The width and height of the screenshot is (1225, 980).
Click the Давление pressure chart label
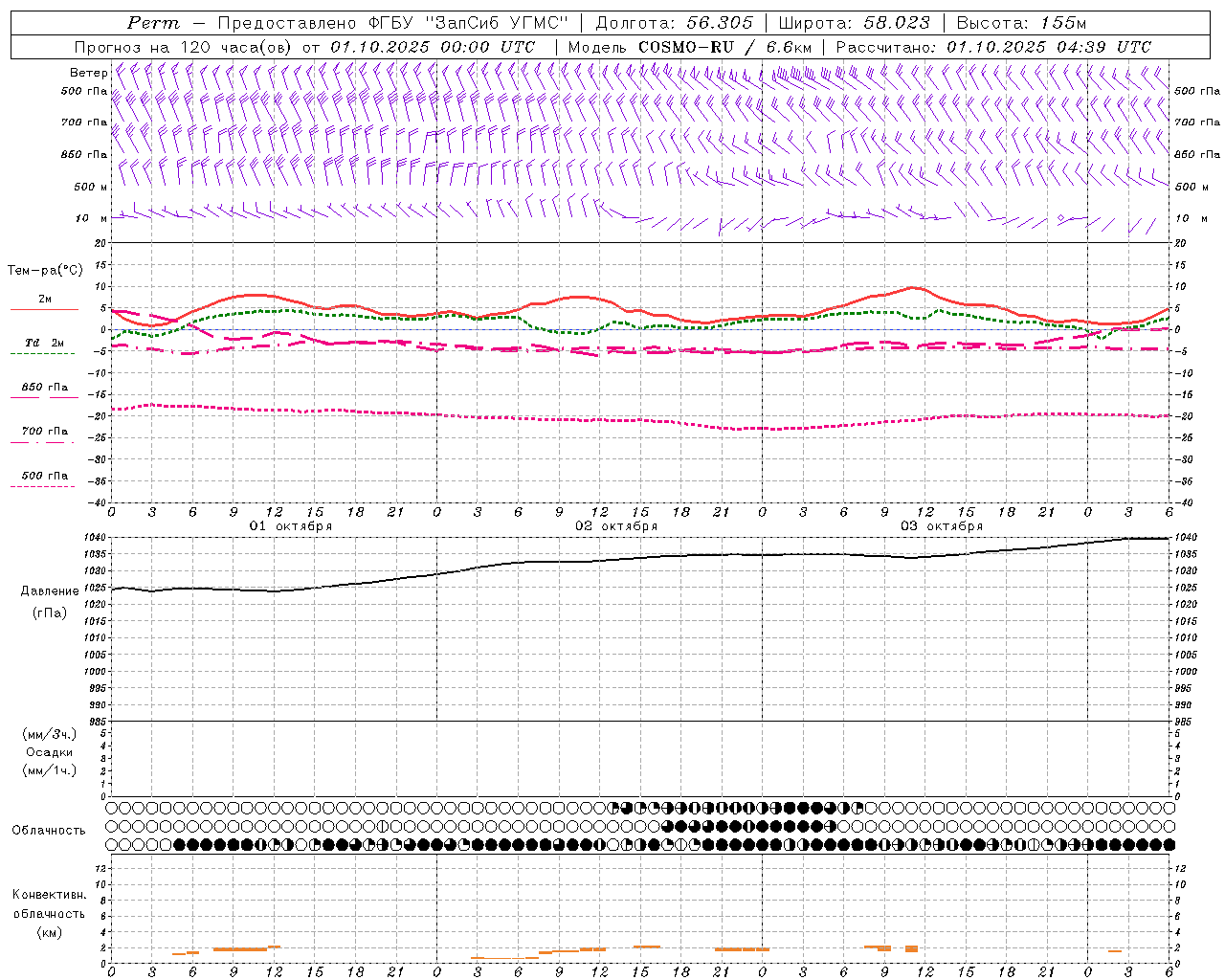49,591
